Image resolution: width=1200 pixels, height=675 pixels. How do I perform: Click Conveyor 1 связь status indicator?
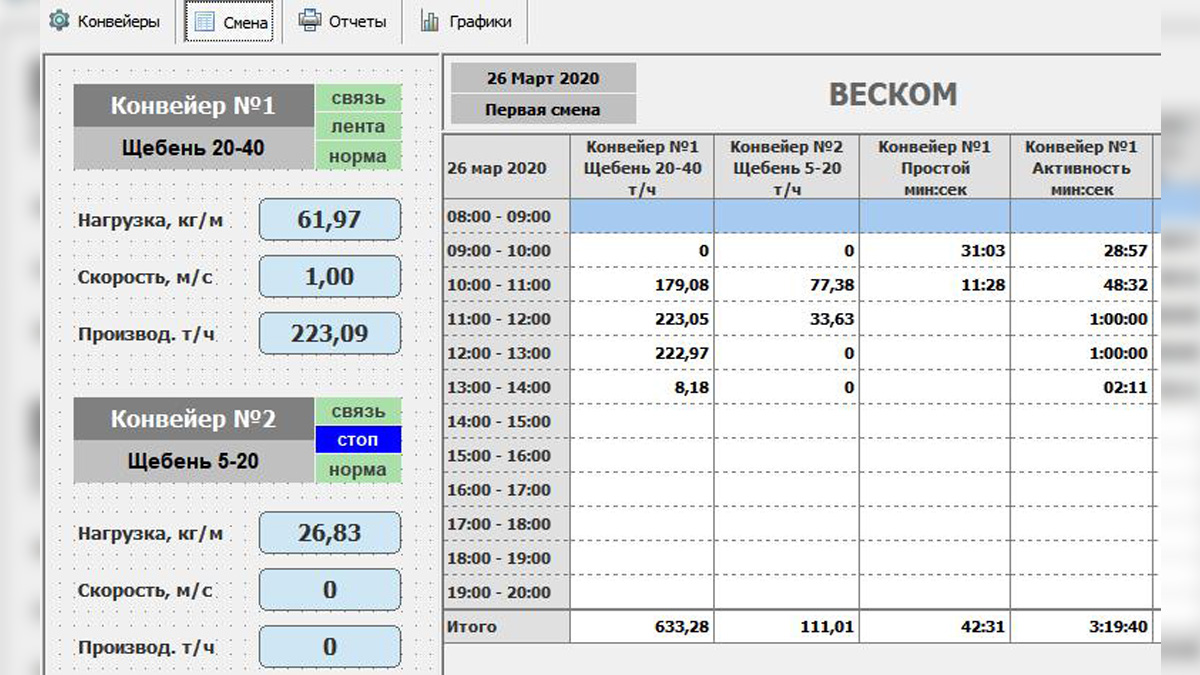click(358, 98)
